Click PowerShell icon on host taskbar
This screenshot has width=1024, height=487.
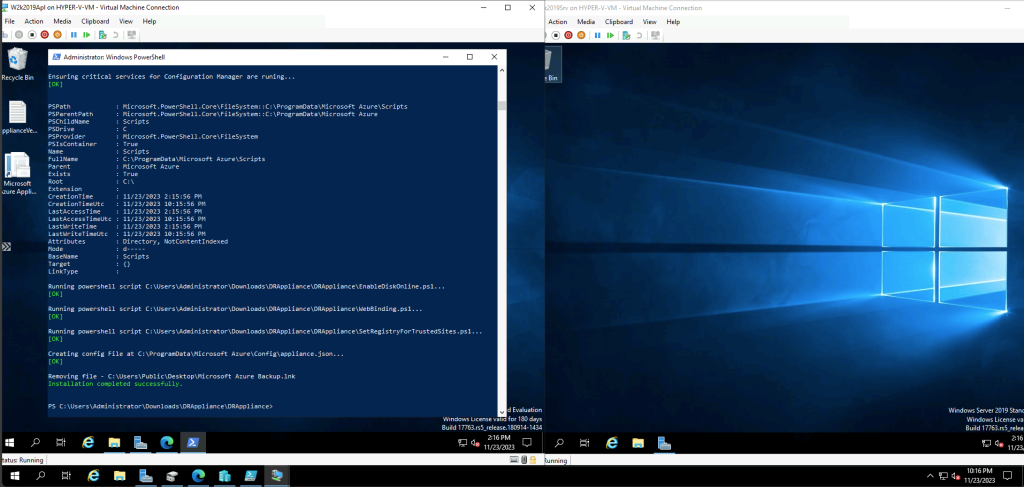[250, 475]
